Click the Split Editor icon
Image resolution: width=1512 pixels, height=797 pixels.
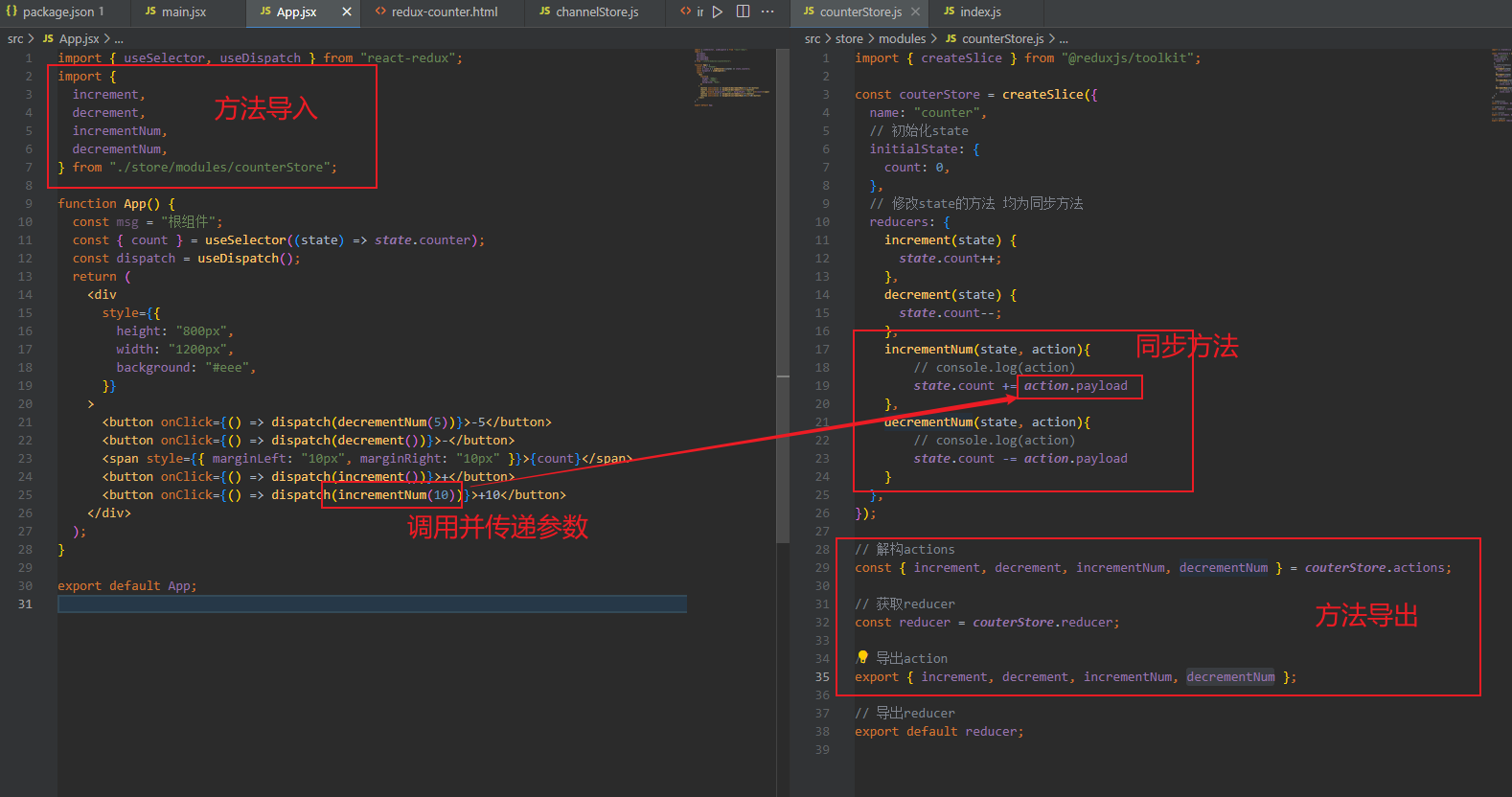point(744,11)
